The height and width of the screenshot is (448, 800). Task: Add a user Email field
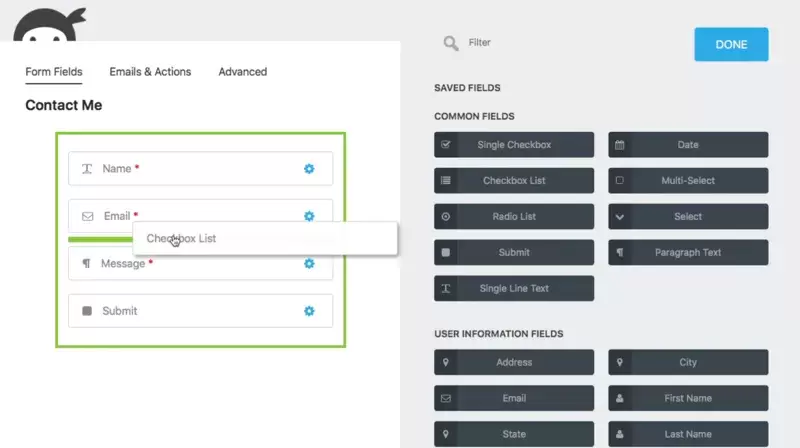tap(514, 399)
